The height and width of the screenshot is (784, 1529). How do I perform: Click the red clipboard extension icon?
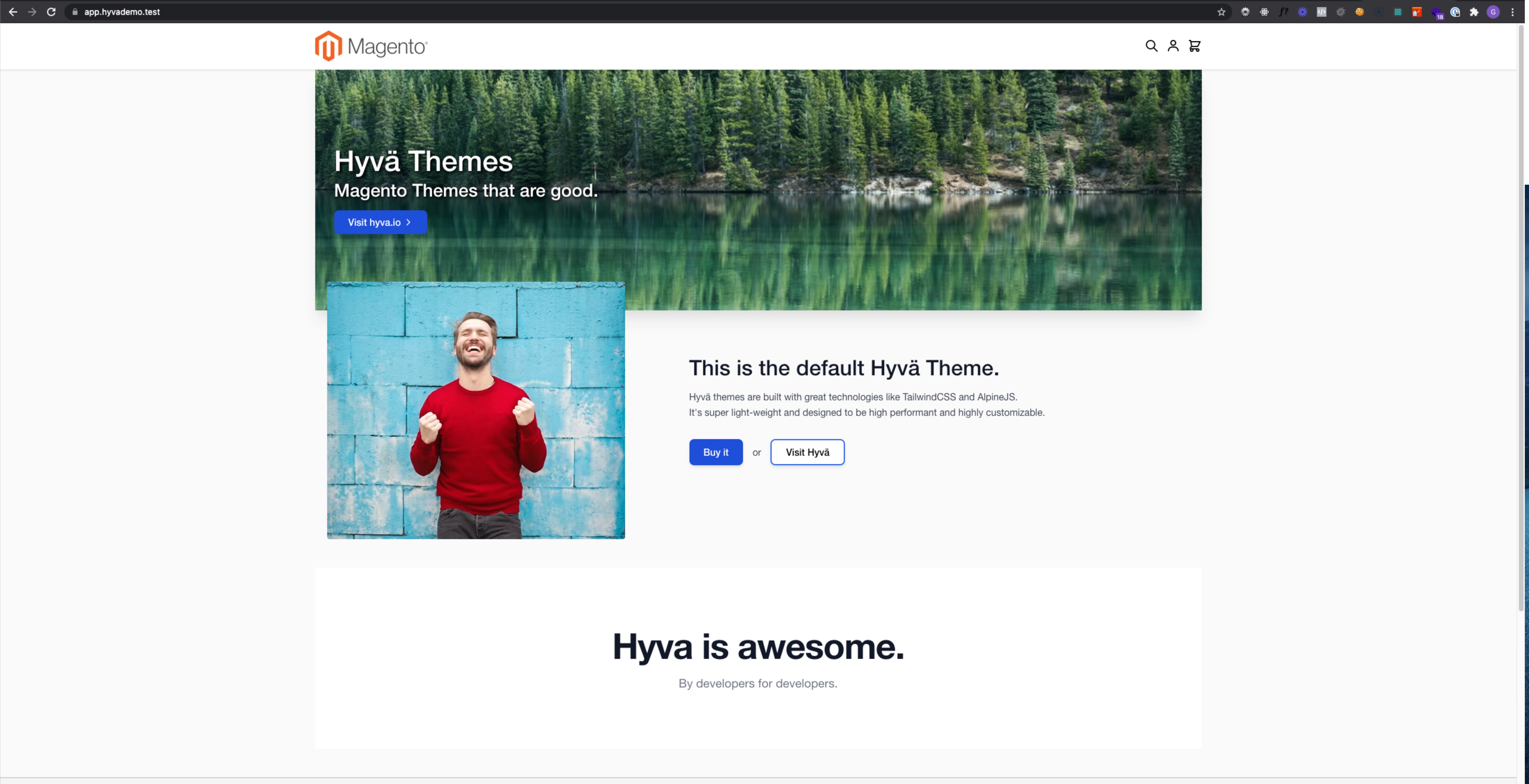coord(1417,12)
